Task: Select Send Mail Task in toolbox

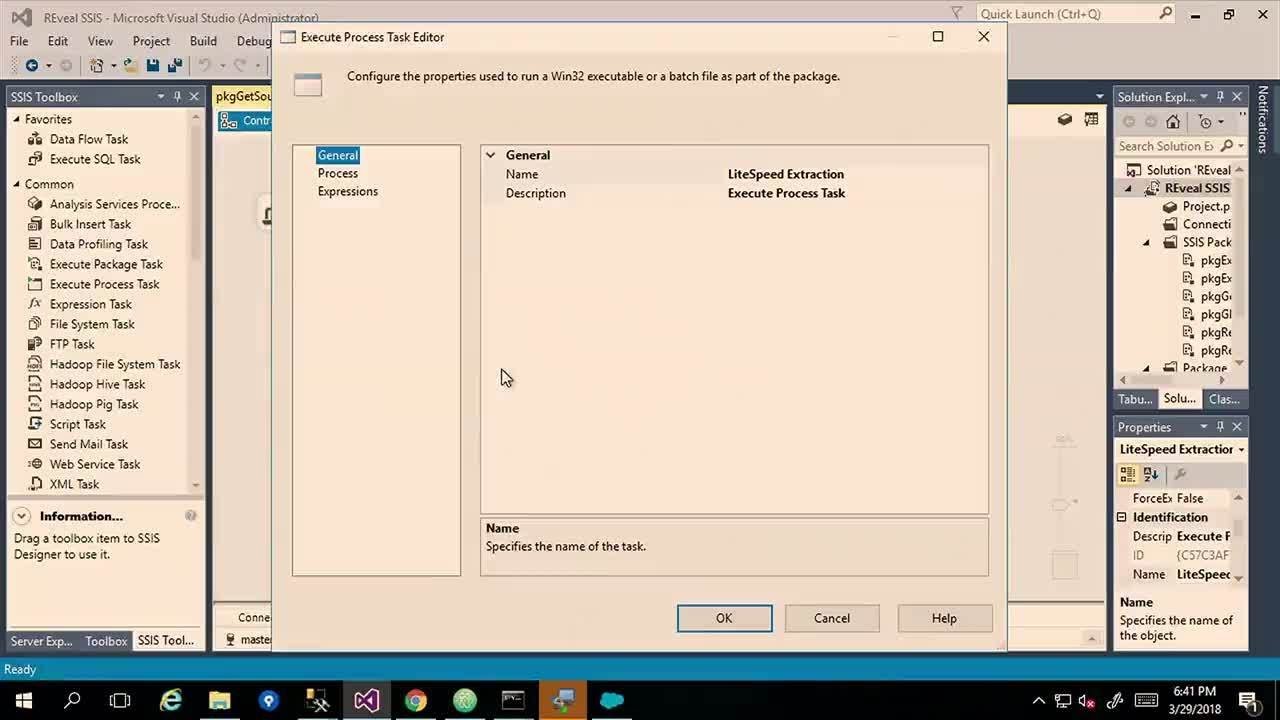Action: coord(89,444)
